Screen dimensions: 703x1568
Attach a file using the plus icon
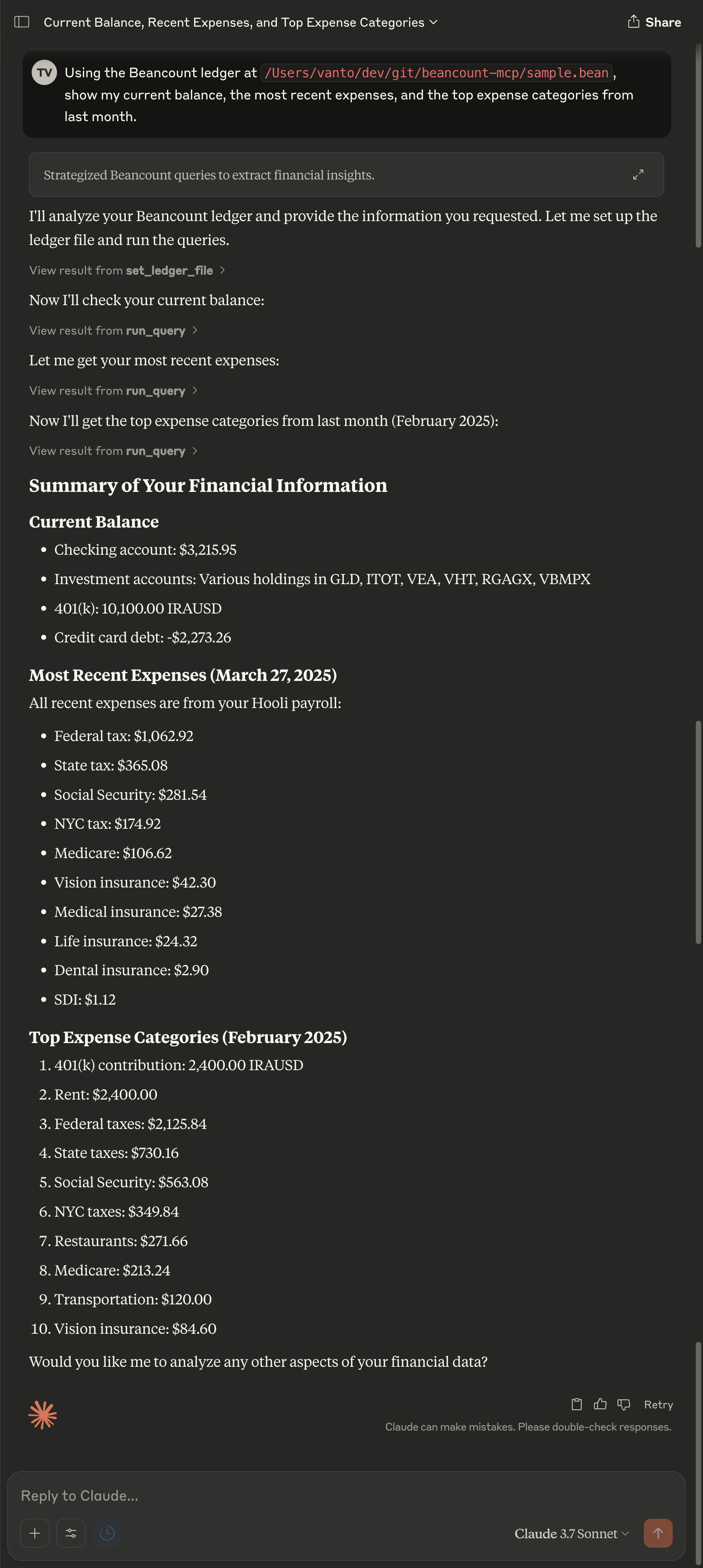[35, 1533]
